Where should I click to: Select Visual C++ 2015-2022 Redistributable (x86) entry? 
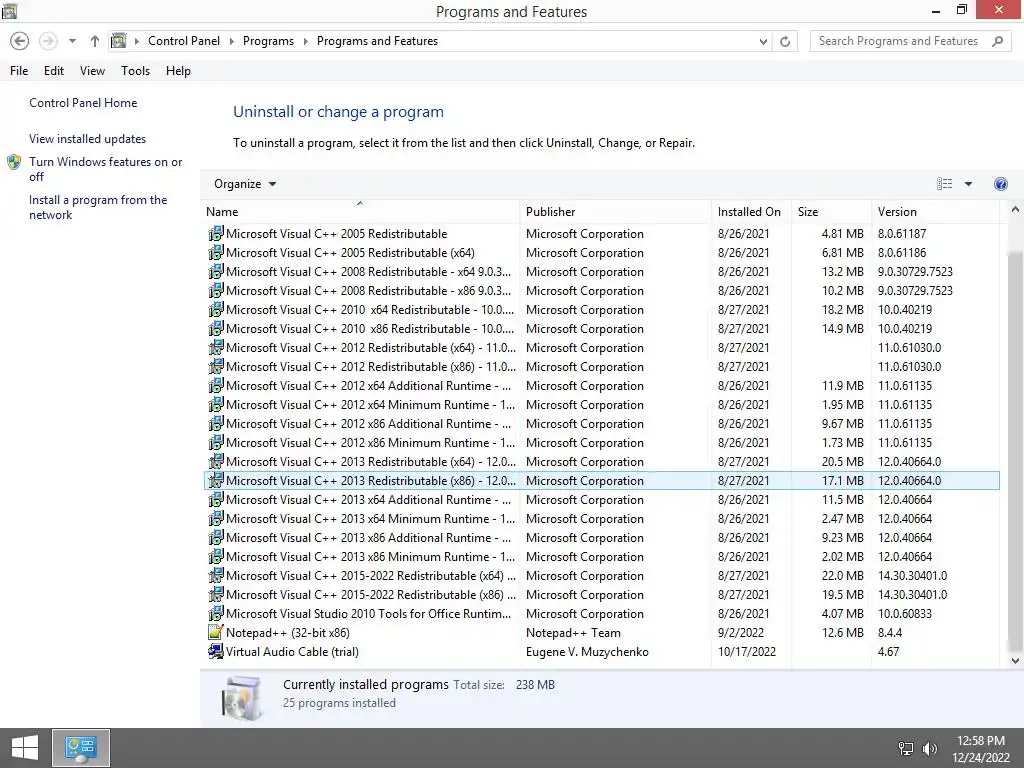click(601, 594)
